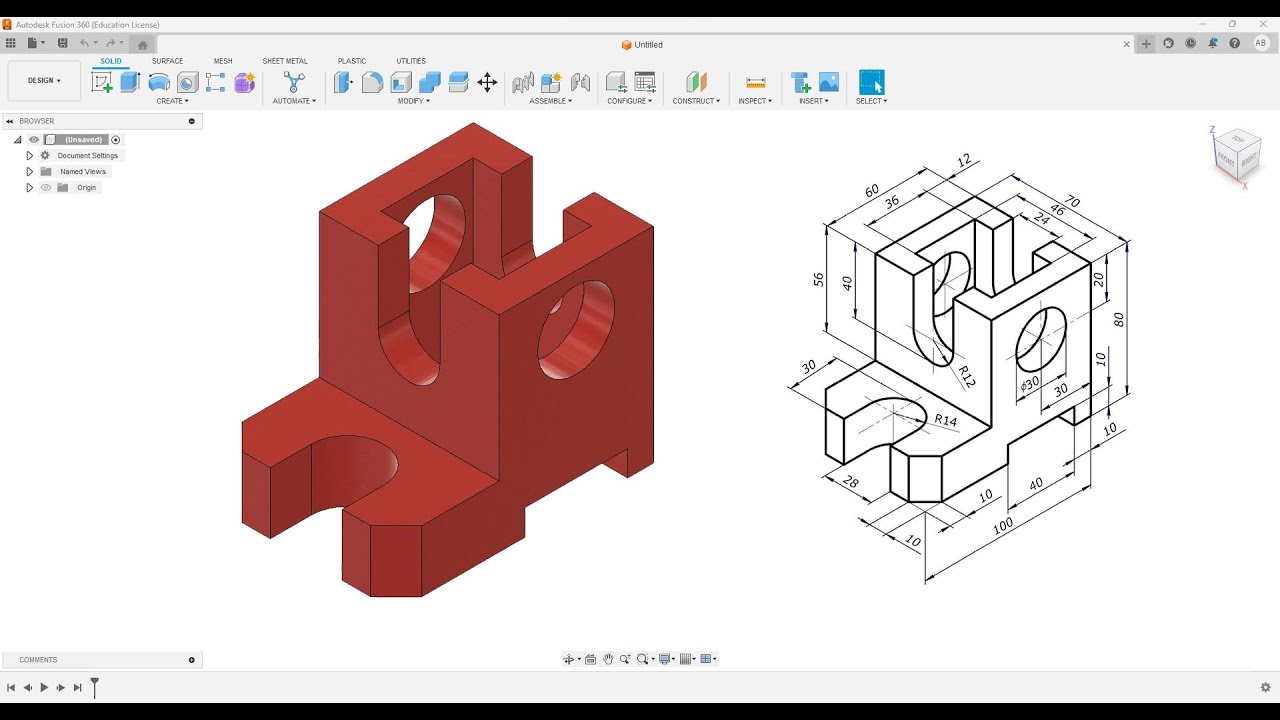Activate the Unsaved component radio button

(x=116, y=140)
